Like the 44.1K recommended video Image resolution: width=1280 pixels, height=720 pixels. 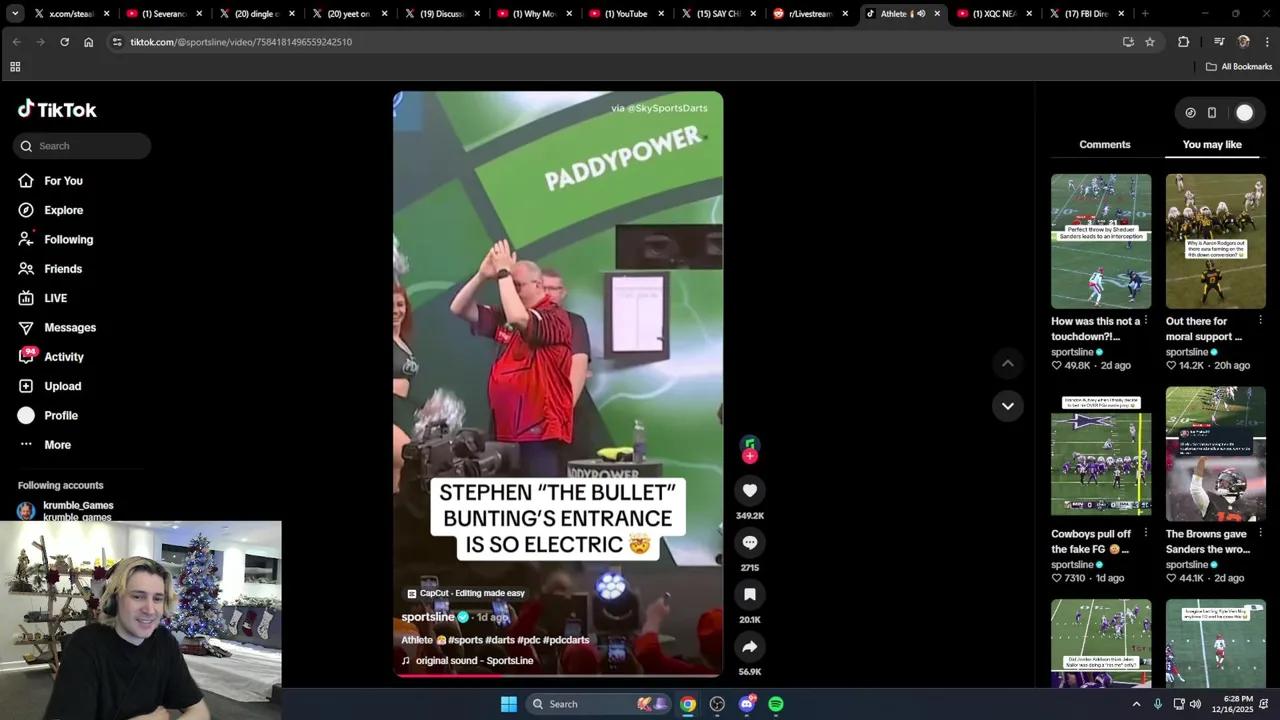point(1171,578)
